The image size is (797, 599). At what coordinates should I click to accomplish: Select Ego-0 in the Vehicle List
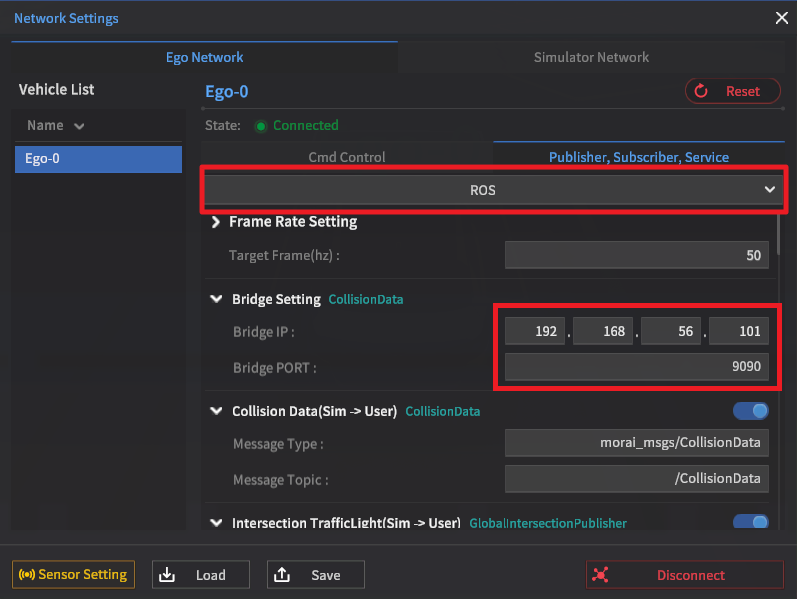coord(98,159)
